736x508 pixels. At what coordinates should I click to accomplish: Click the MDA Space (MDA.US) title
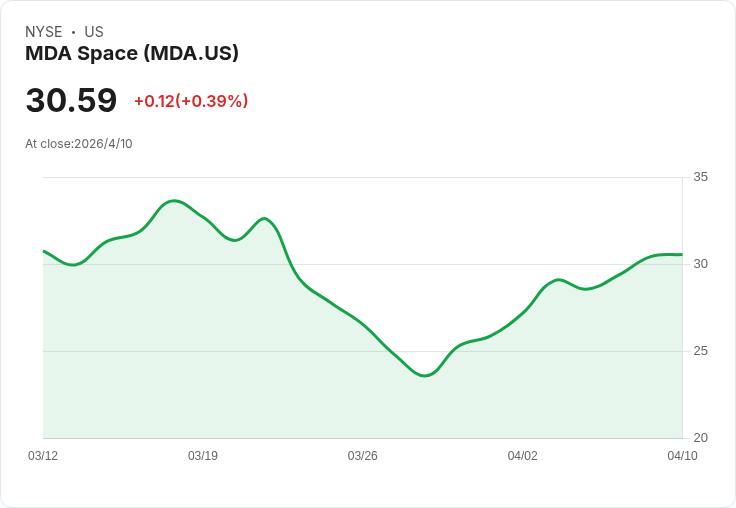[x=132, y=54]
